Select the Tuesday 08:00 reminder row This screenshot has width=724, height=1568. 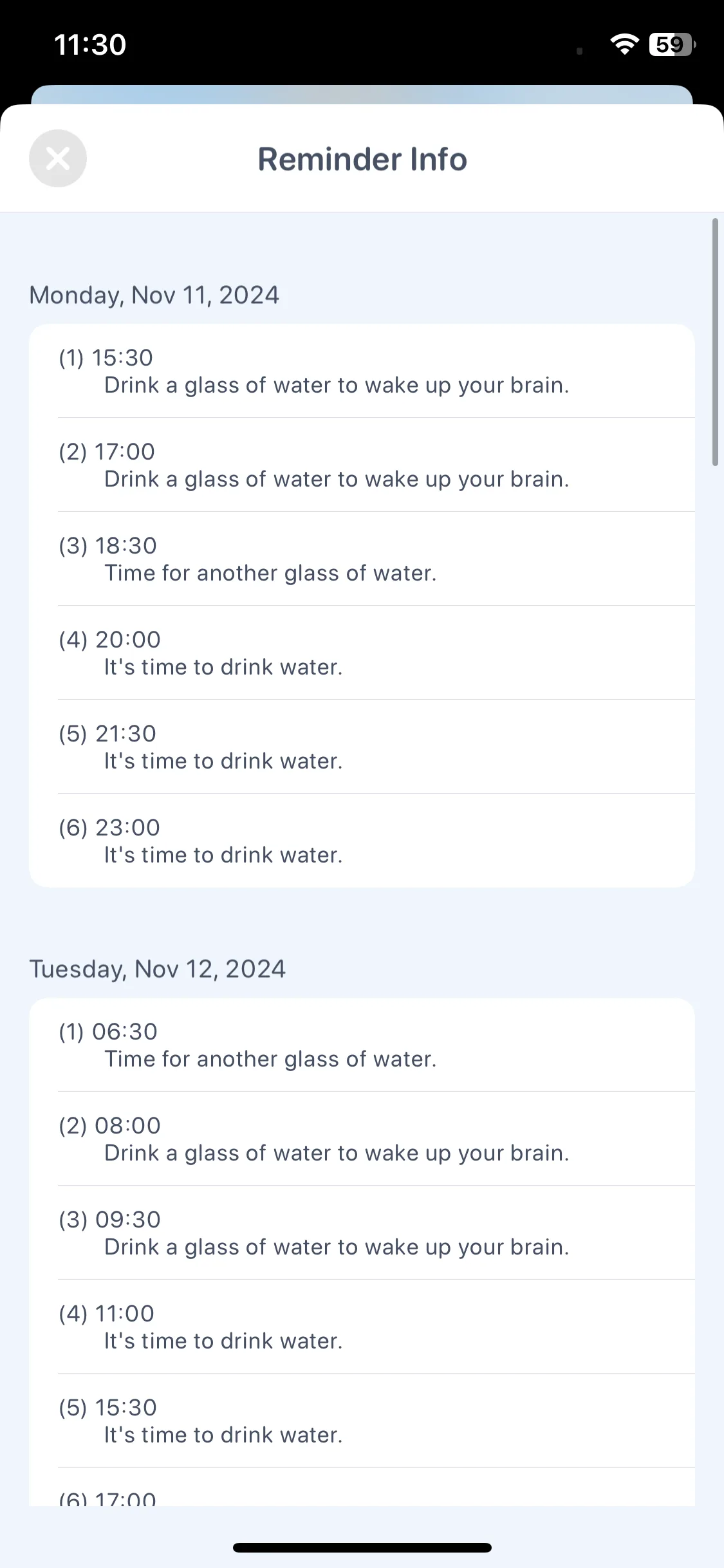pos(362,1139)
